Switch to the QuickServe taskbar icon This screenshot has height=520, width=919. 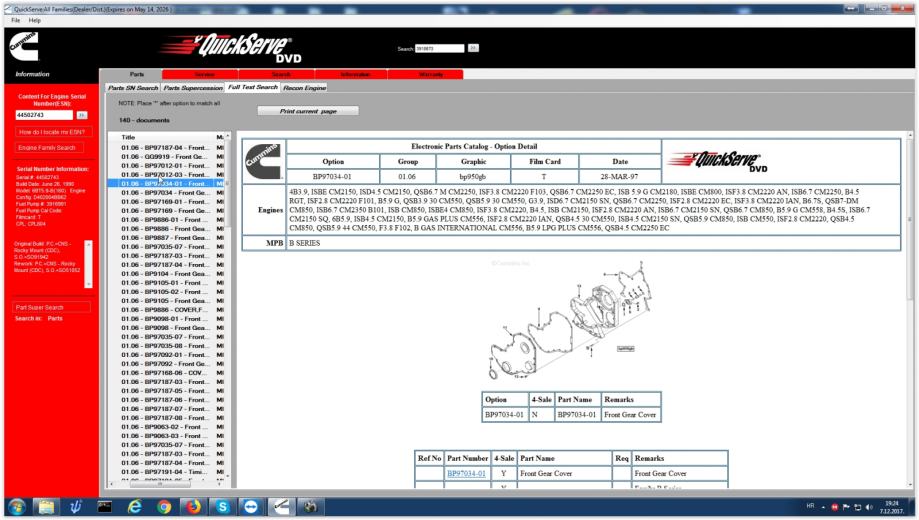[281, 507]
